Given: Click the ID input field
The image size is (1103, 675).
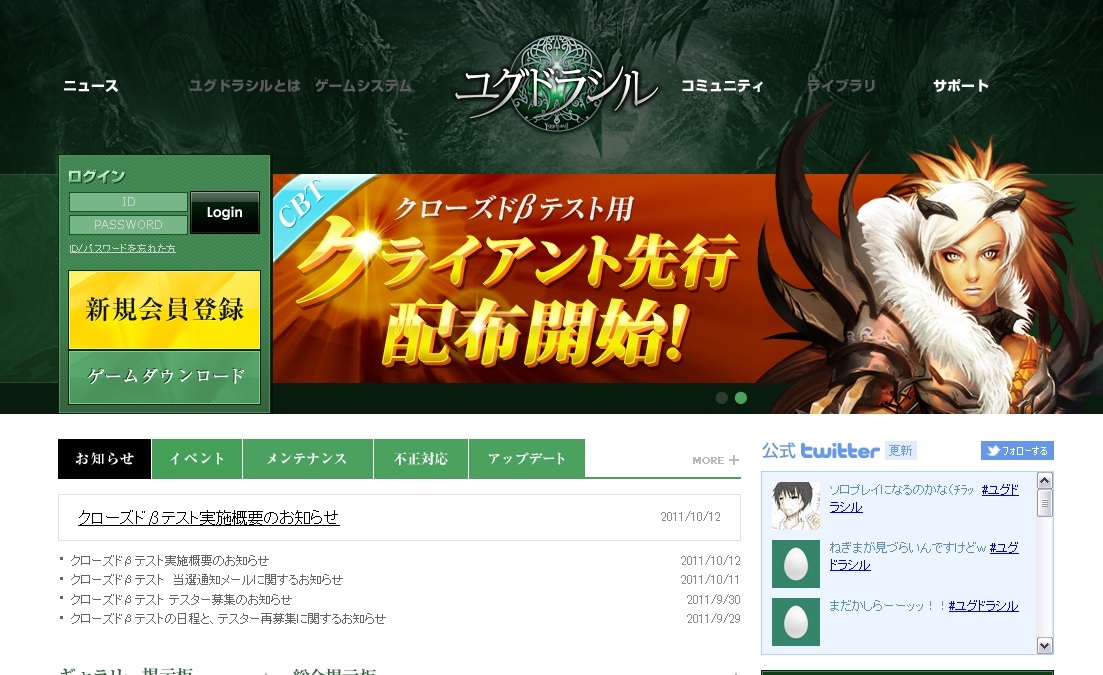Looking at the screenshot, I should point(128,202).
